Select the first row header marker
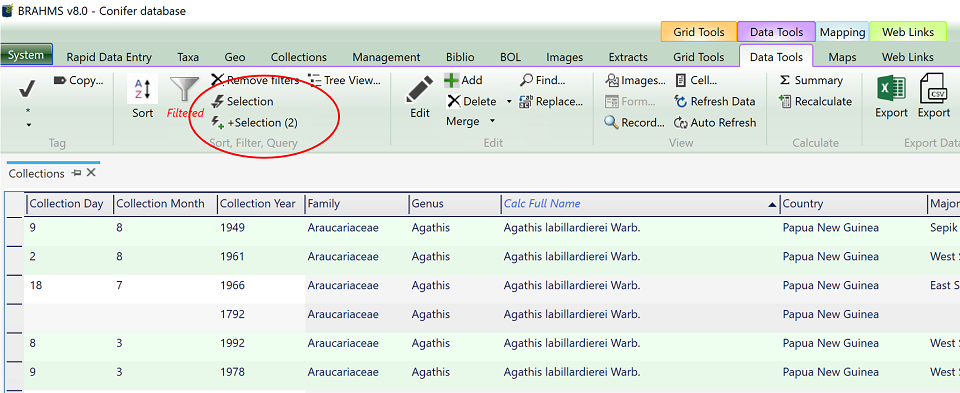Screen dimensions: 960x393 (x=15, y=217)
